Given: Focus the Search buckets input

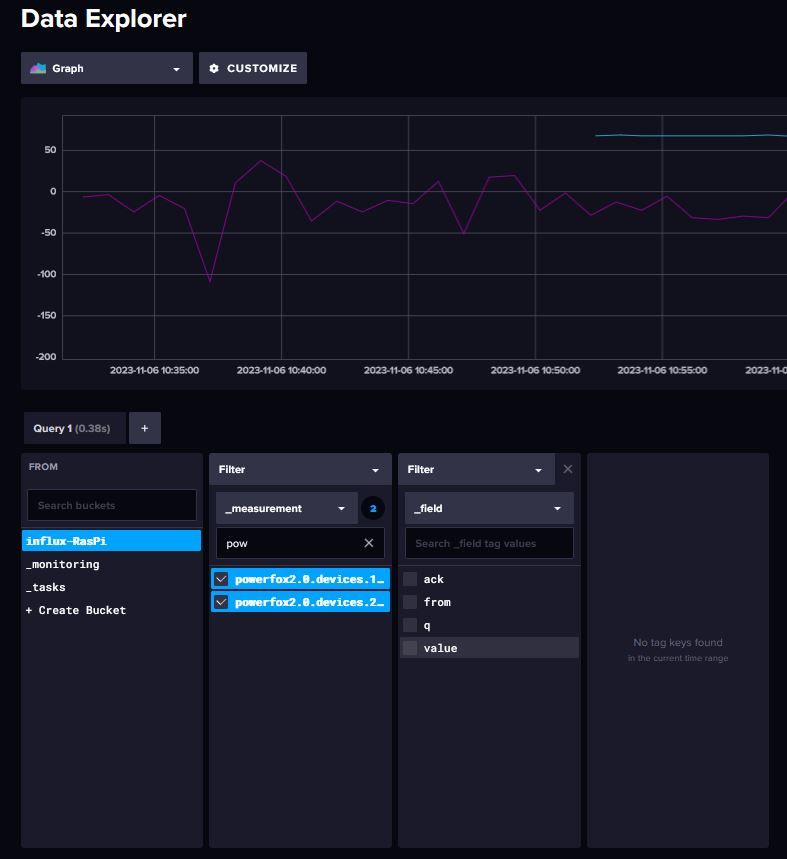Looking at the screenshot, I should pyautogui.click(x=111, y=505).
